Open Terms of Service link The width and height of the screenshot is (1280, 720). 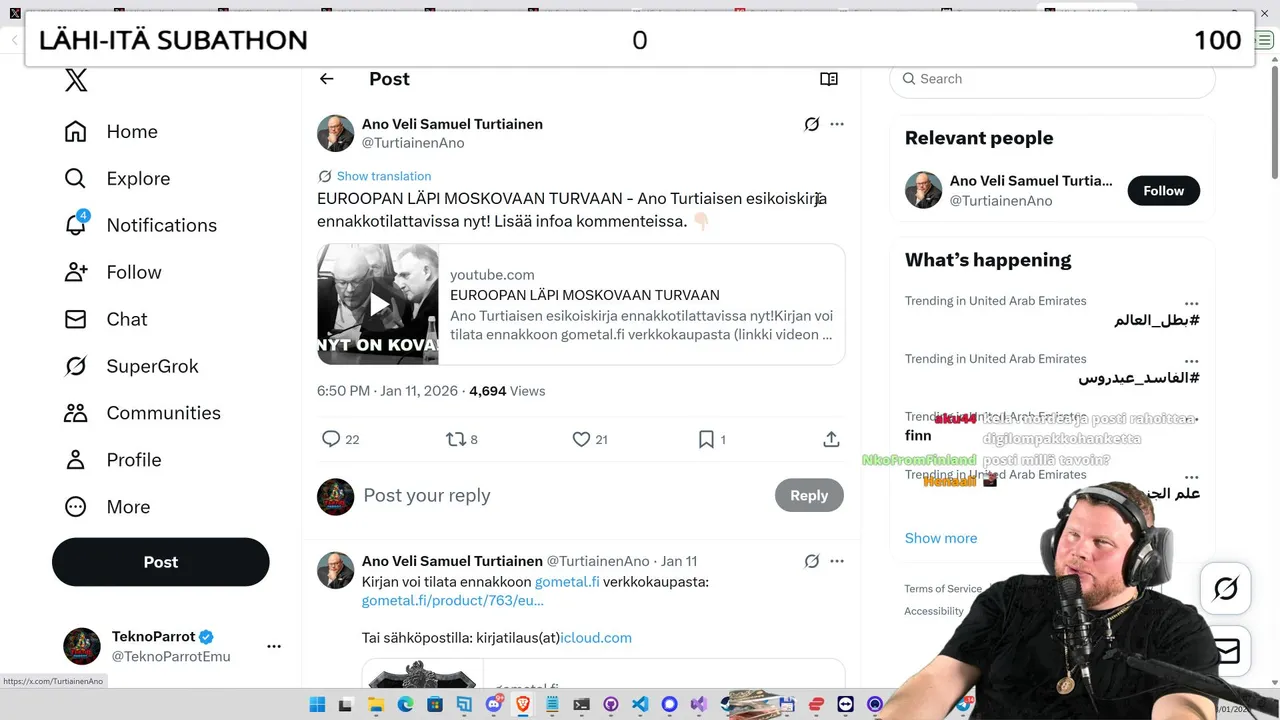tap(943, 589)
